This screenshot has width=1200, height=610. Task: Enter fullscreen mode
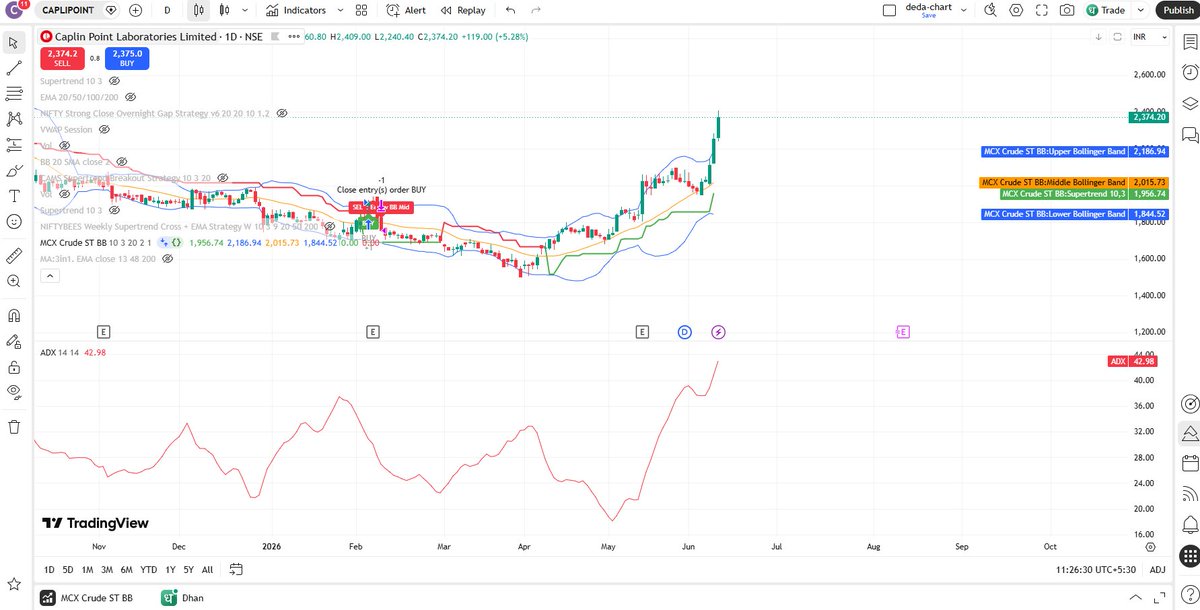point(1042,10)
